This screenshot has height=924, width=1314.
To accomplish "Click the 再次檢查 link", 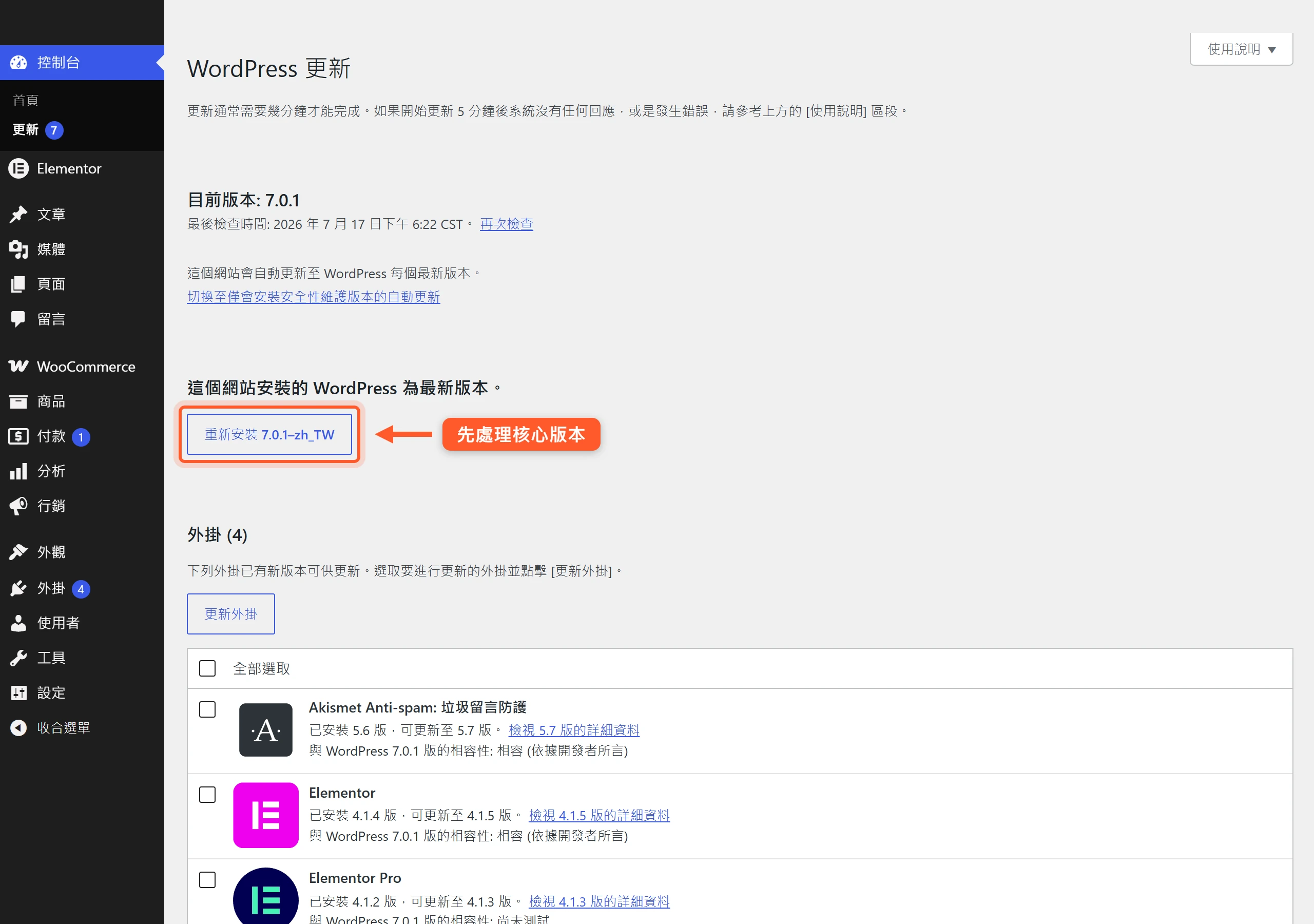I will coord(507,224).
